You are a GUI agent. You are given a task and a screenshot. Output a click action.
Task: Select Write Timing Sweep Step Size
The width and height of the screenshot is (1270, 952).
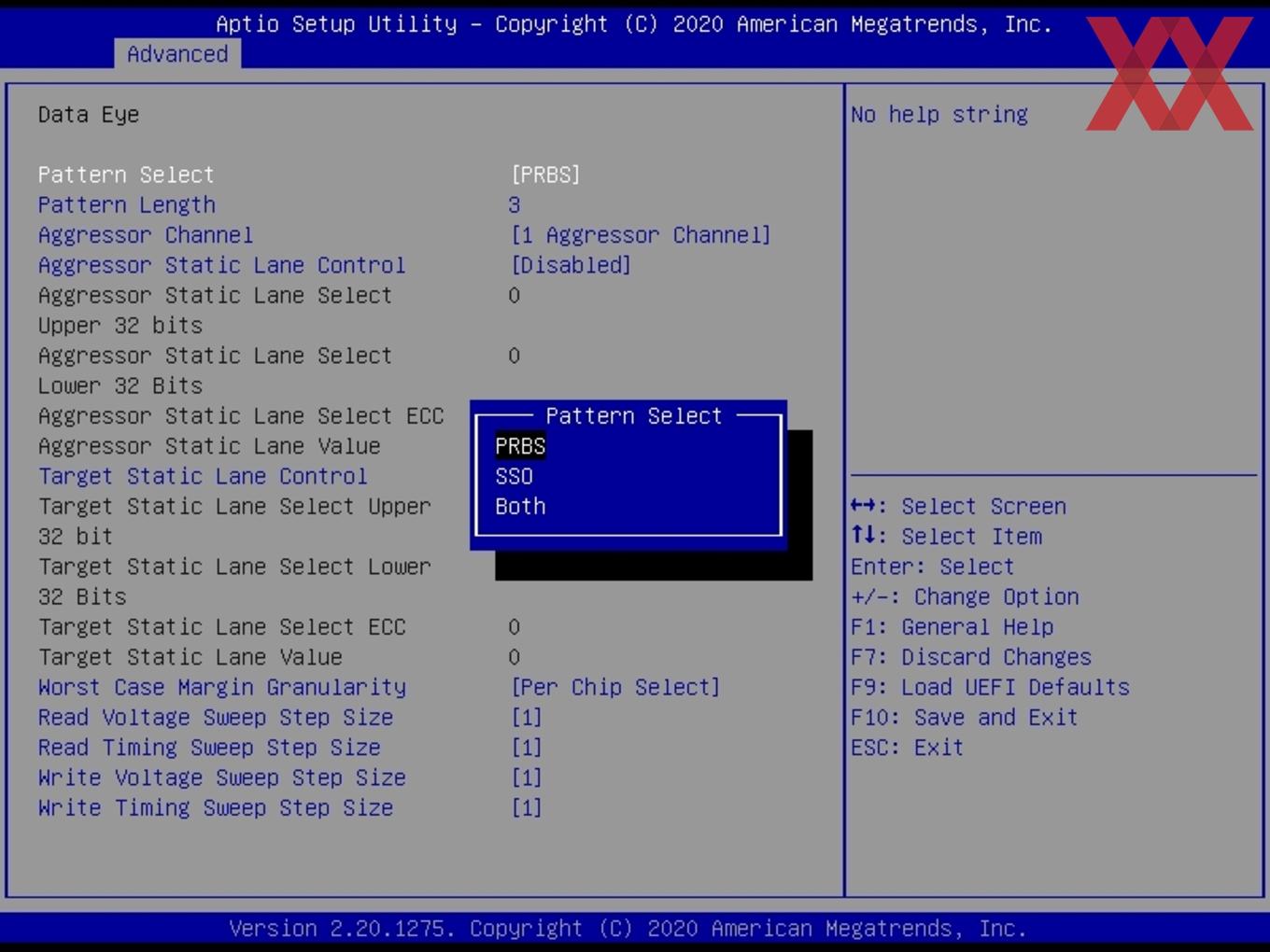coord(216,807)
